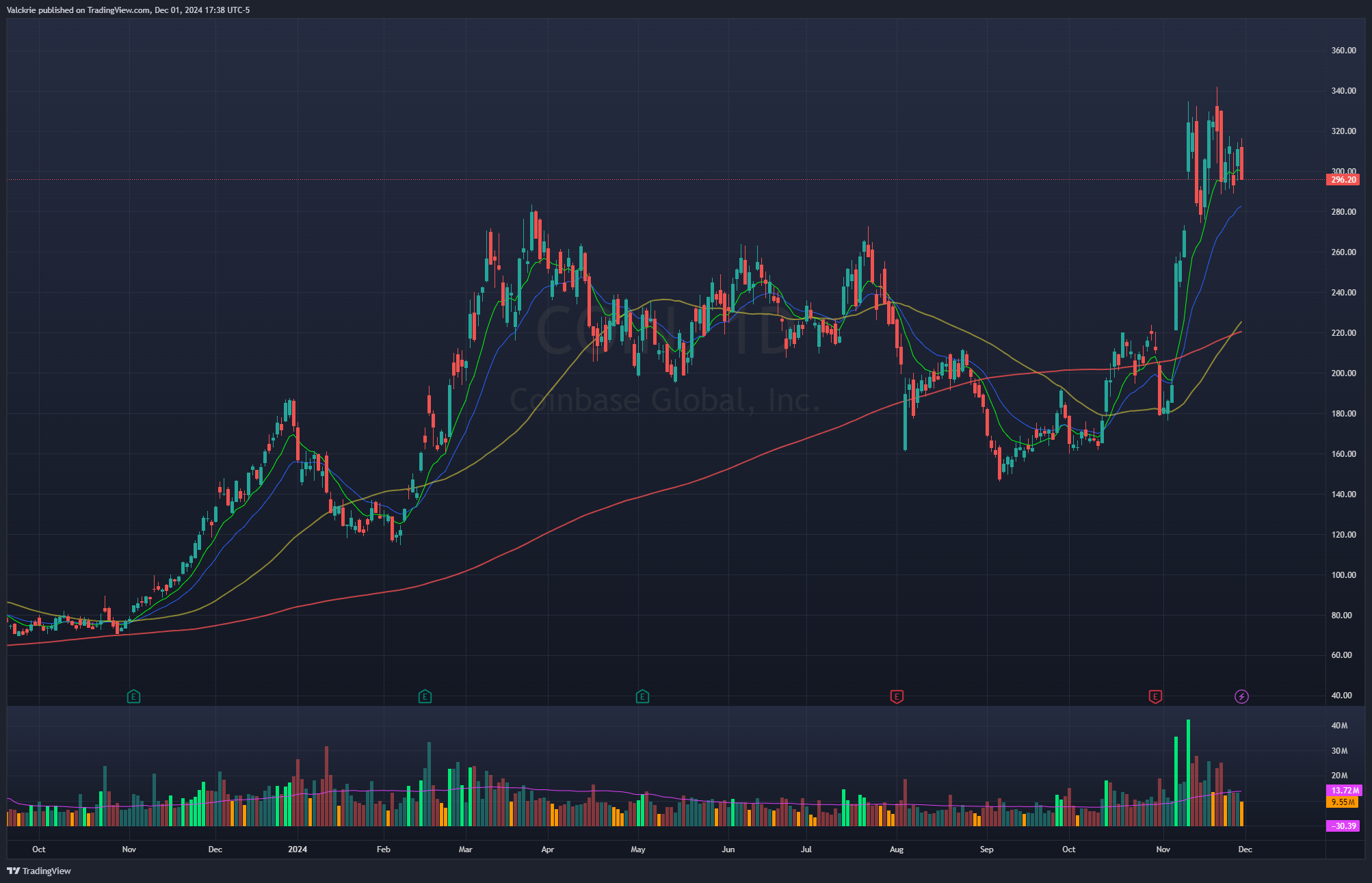Click the green earnings marker near February
This screenshot has height=883, width=1372.
pos(425,697)
